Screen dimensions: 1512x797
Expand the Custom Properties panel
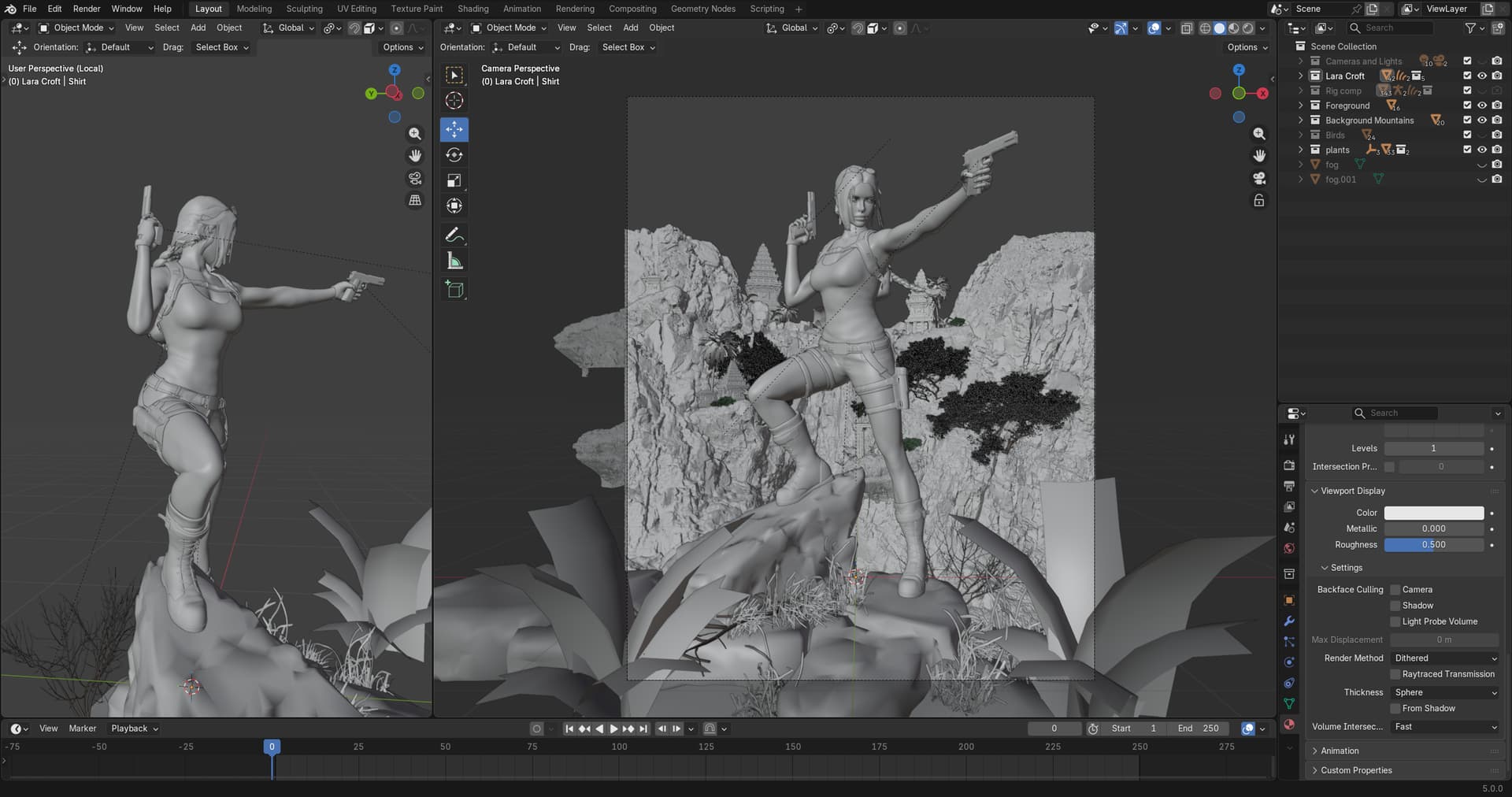(x=1355, y=770)
